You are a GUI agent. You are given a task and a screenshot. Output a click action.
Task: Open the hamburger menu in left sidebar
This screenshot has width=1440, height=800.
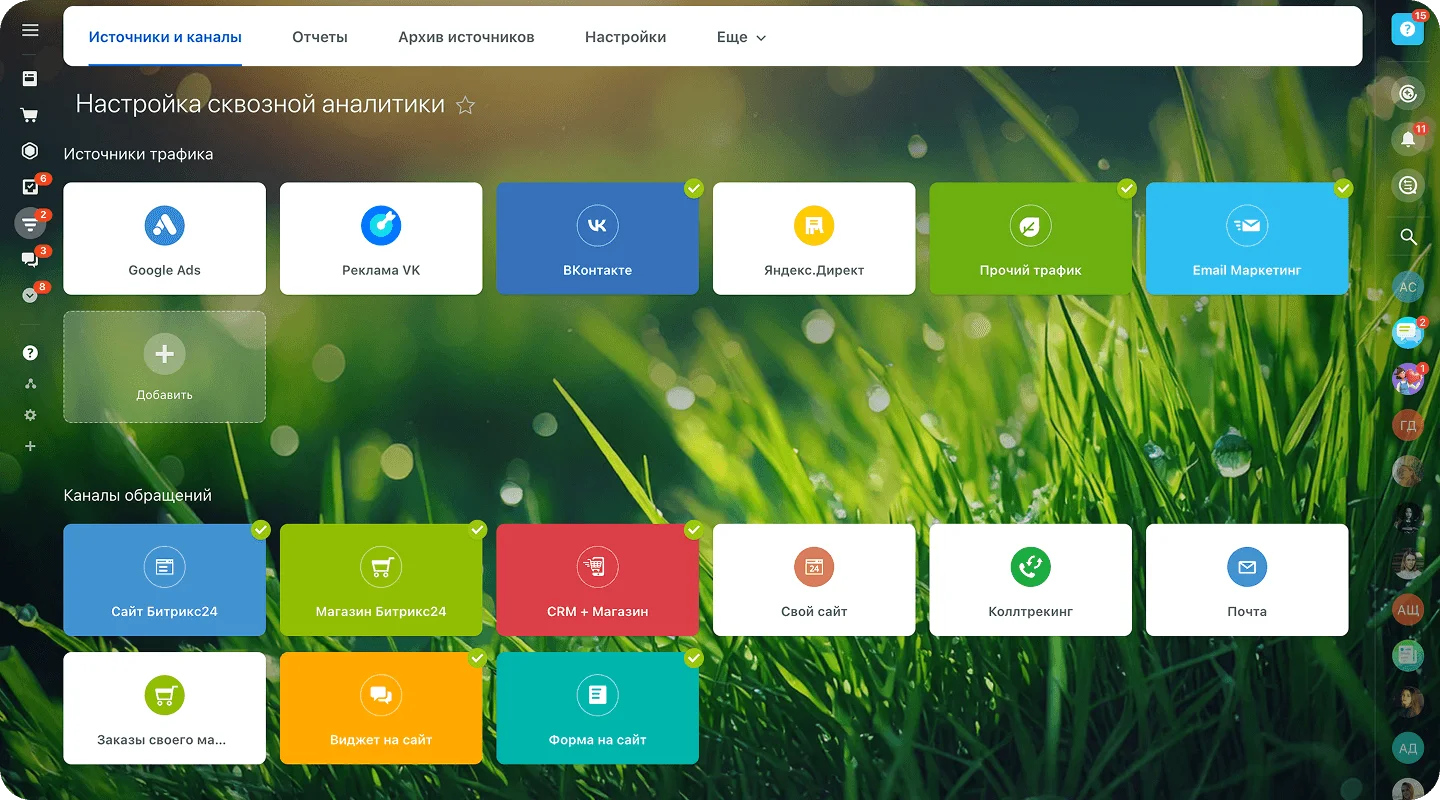click(x=30, y=30)
